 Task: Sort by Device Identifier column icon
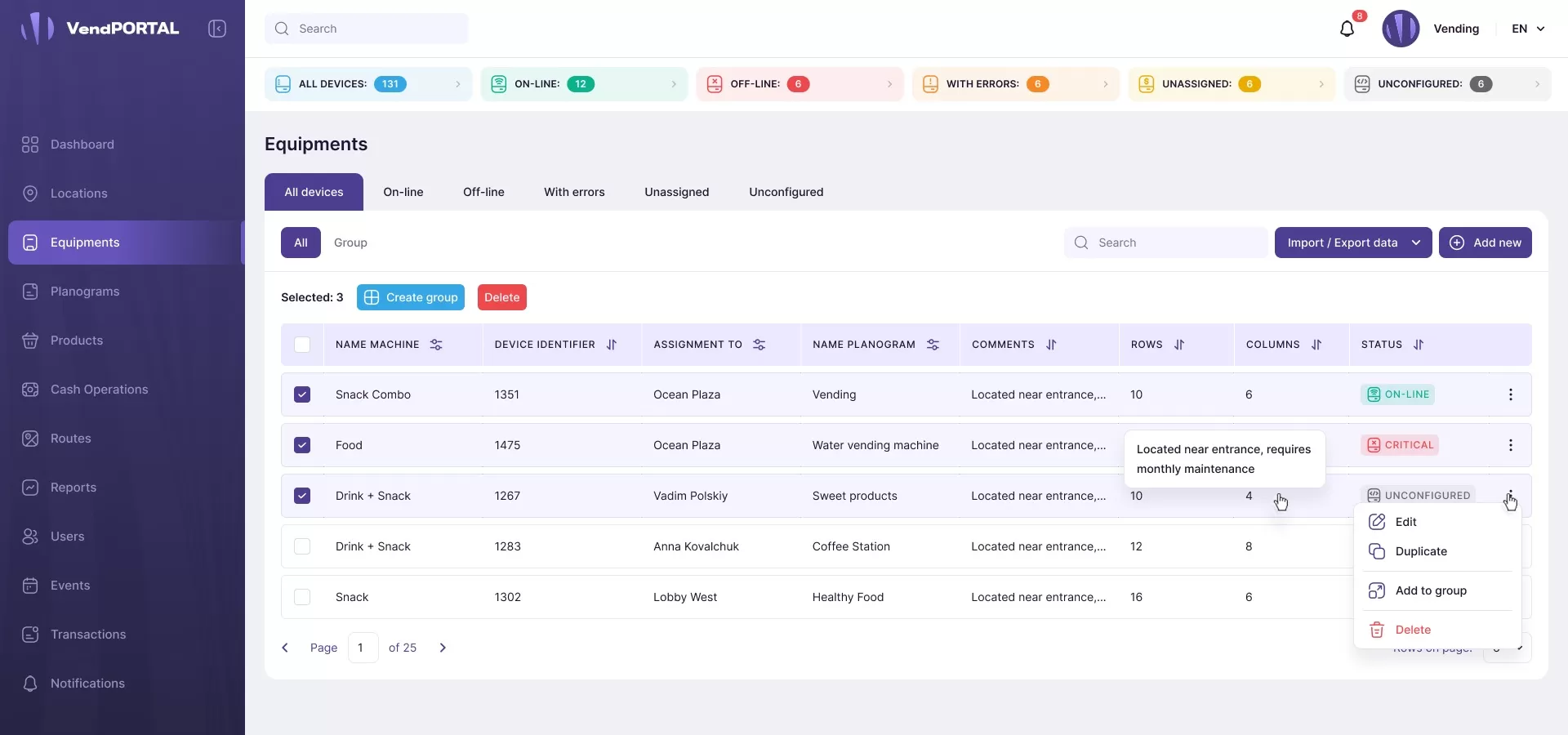click(612, 345)
